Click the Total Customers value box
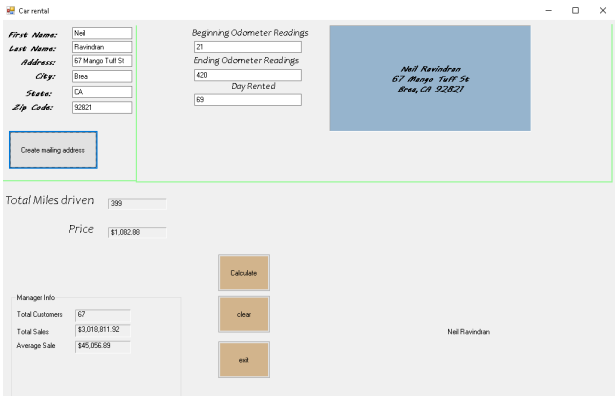This screenshot has width=615, height=401. click(103, 314)
